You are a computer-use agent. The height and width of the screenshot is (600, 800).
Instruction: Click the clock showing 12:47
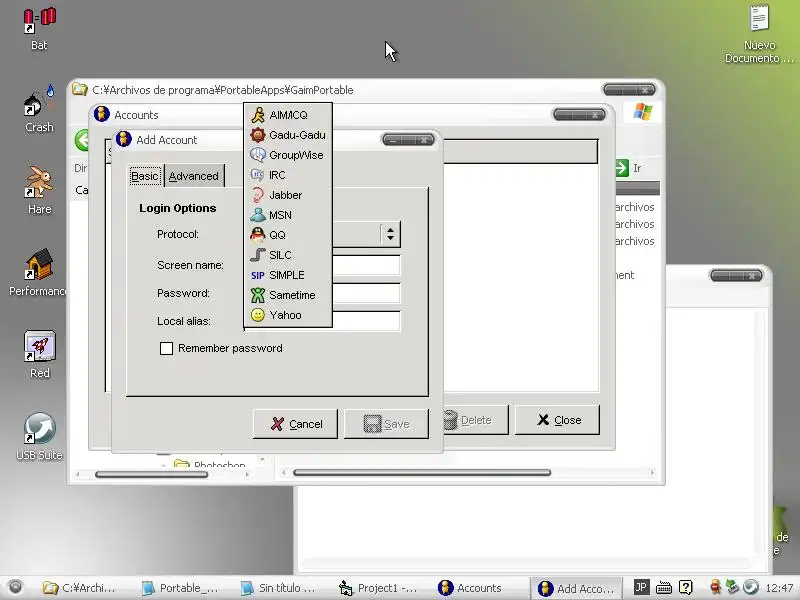tap(779, 588)
